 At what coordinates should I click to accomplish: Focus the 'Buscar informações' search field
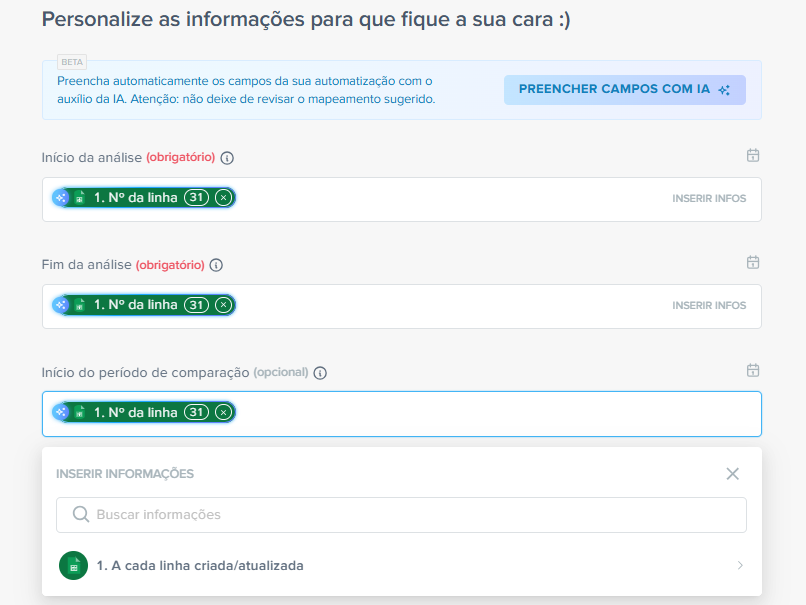400,515
